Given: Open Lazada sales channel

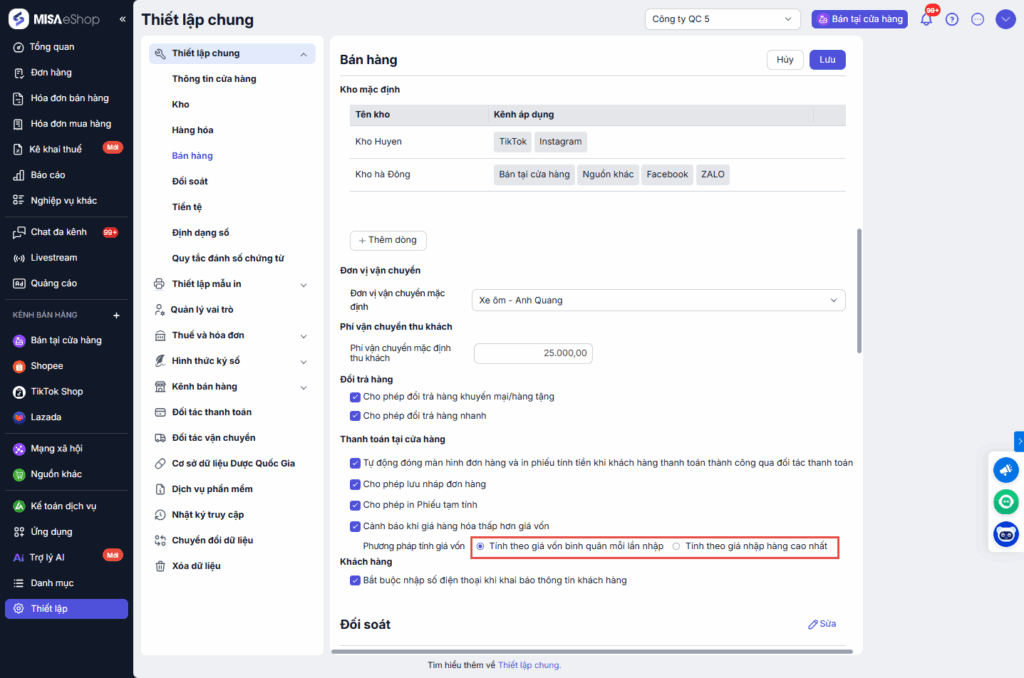Looking at the screenshot, I should coord(46,417).
